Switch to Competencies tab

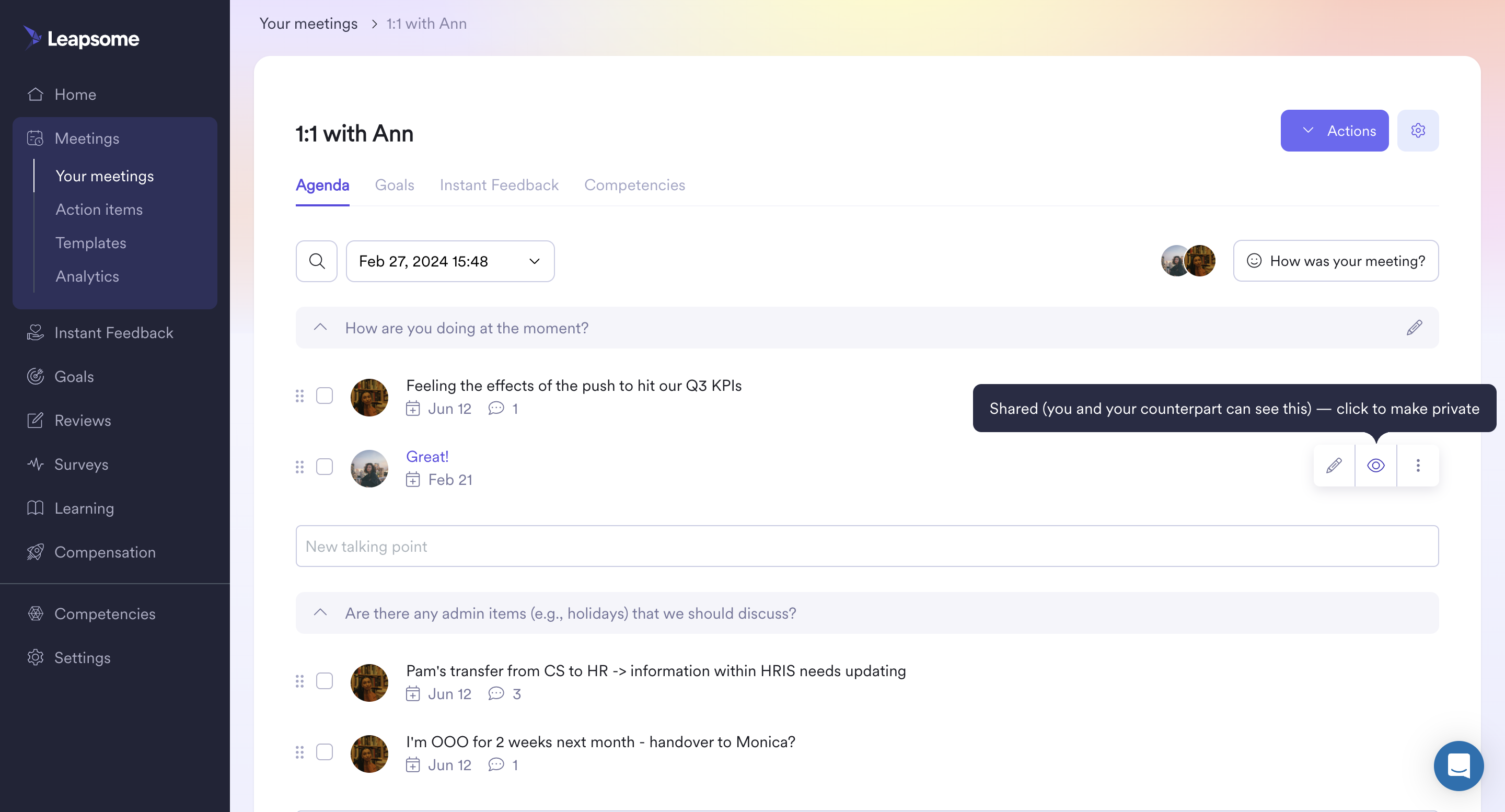634,185
